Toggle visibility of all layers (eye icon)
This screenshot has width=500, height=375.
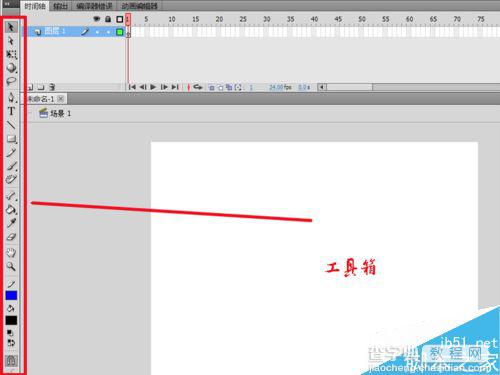pyautogui.click(x=97, y=19)
